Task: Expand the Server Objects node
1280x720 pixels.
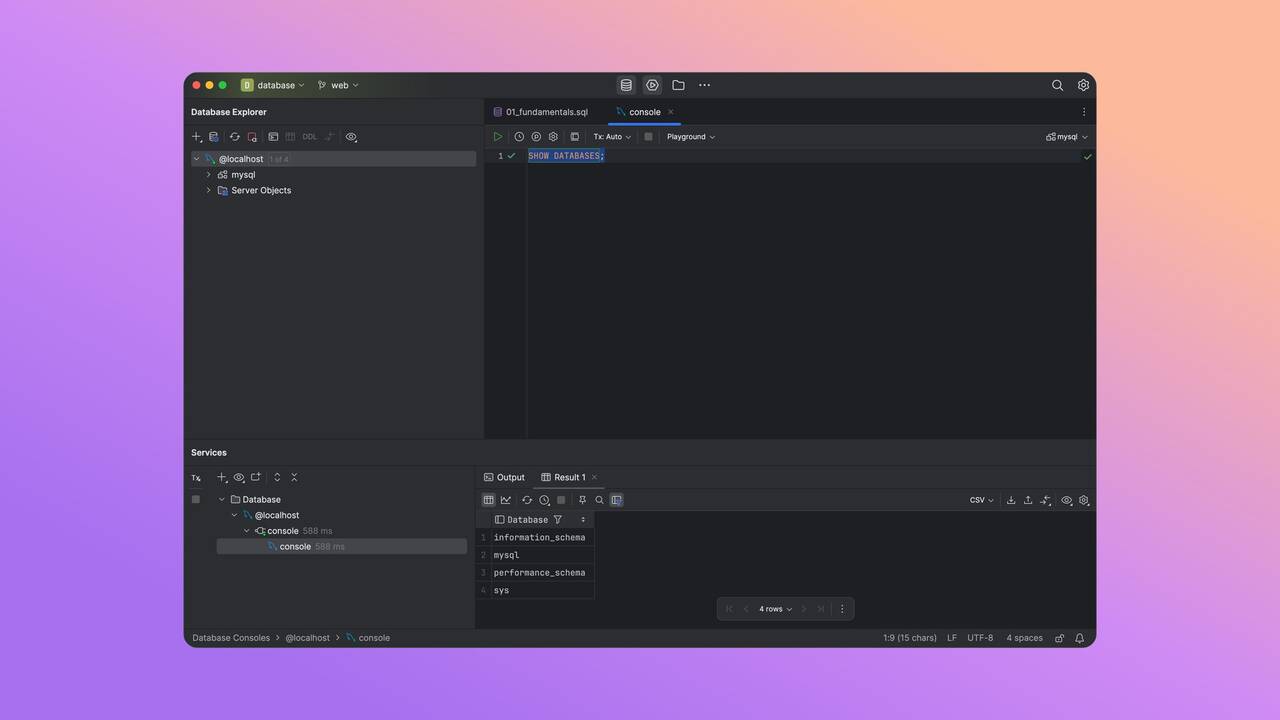Action: point(208,190)
